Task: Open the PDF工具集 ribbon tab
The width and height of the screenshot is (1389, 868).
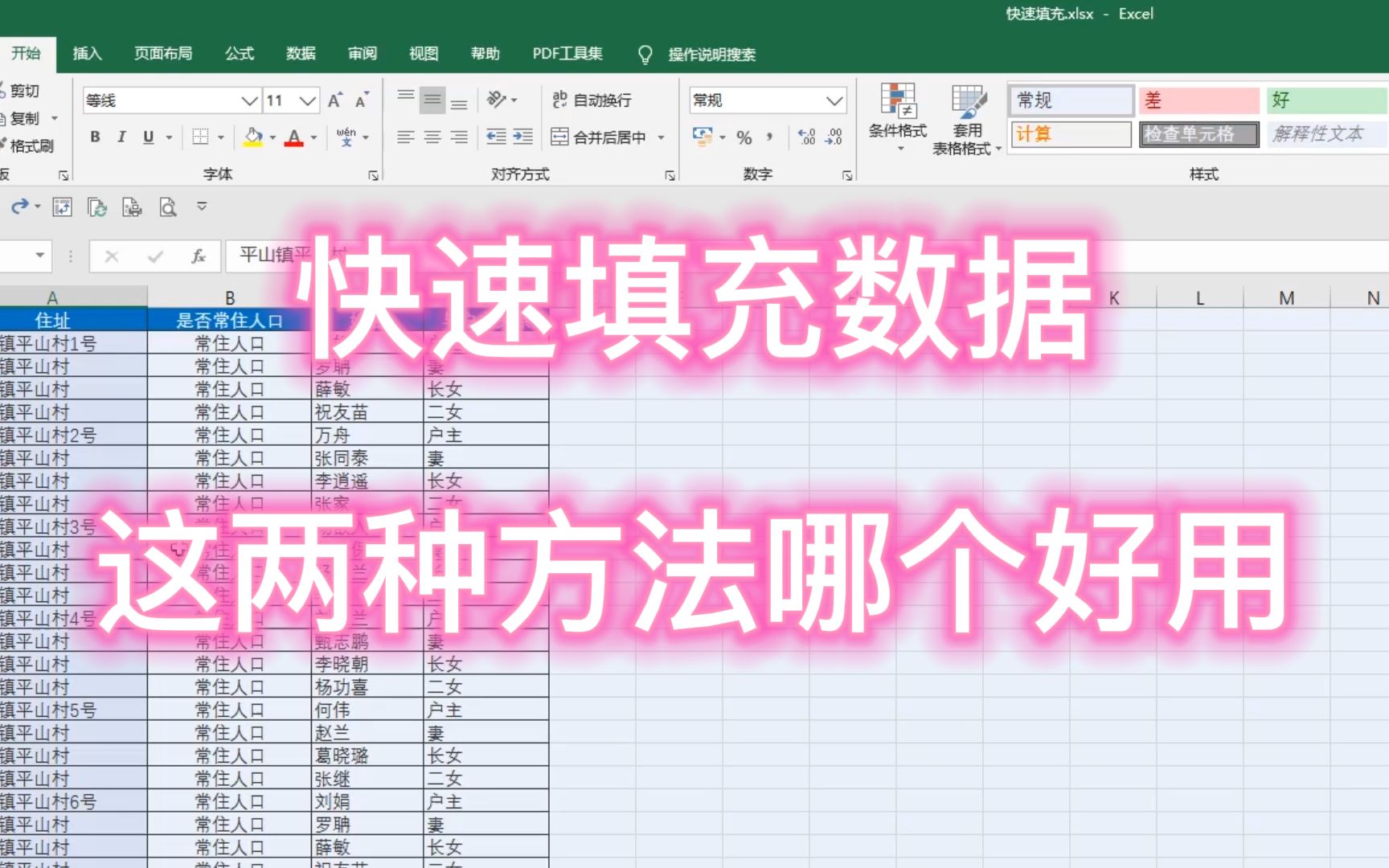Action: (x=567, y=54)
